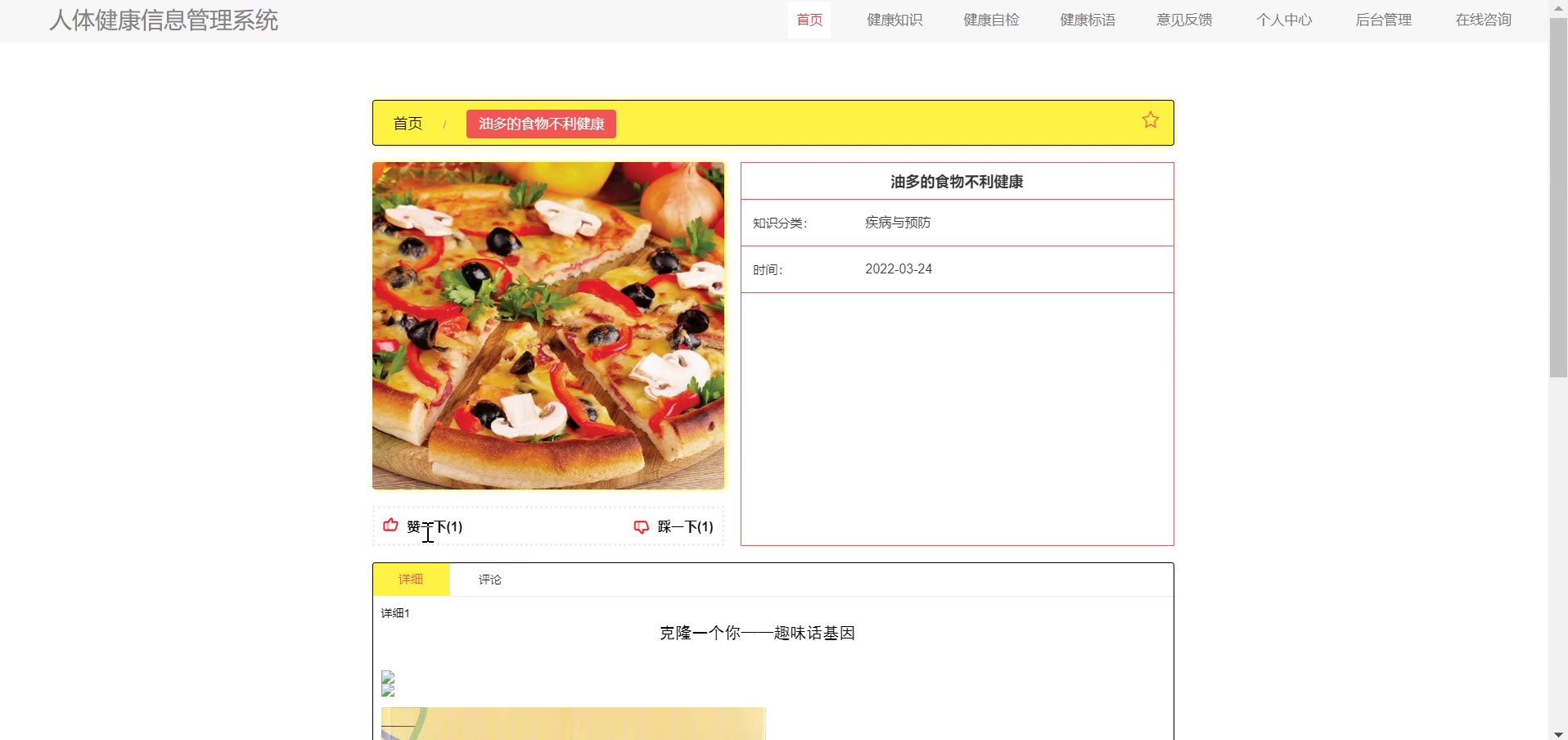Viewport: 1568px width, 740px height.
Task: Click the date 2022-03-24
Action: coord(899,269)
